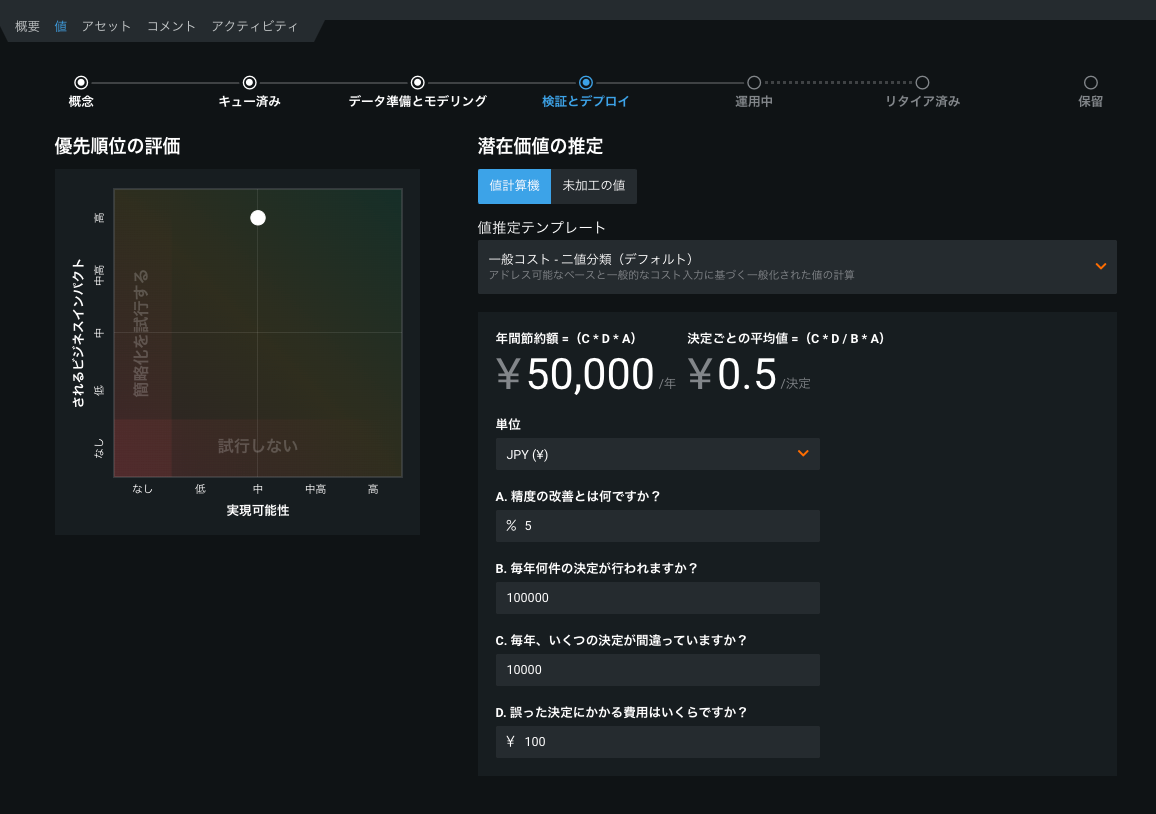Select the キュー済み stage circle
This screenshot has height=814, width=1156.
coord(250,82)
